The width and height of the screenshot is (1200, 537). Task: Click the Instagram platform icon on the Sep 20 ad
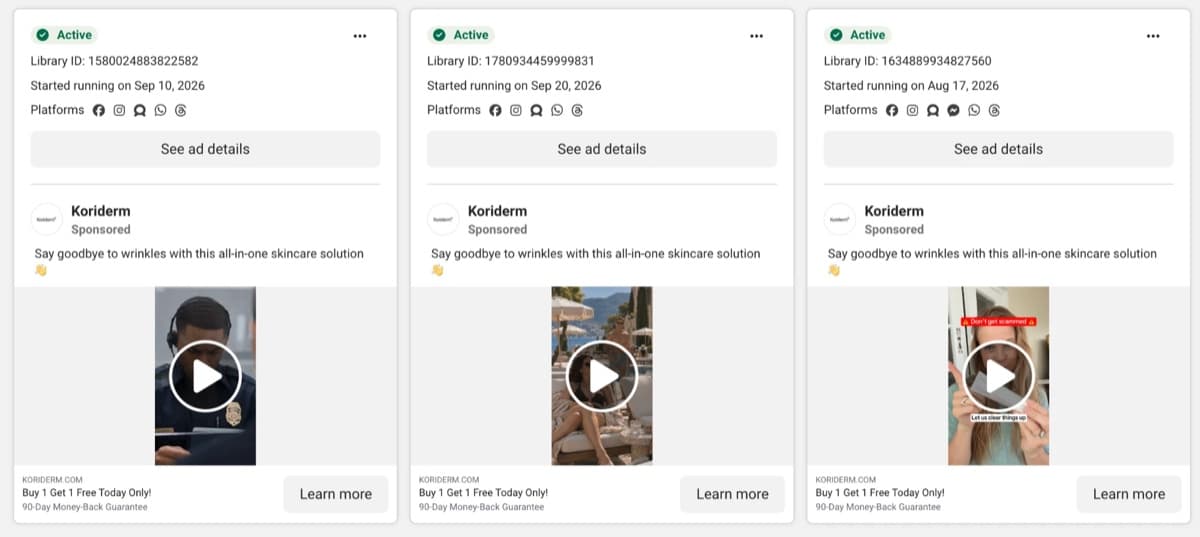coord(516,110)
